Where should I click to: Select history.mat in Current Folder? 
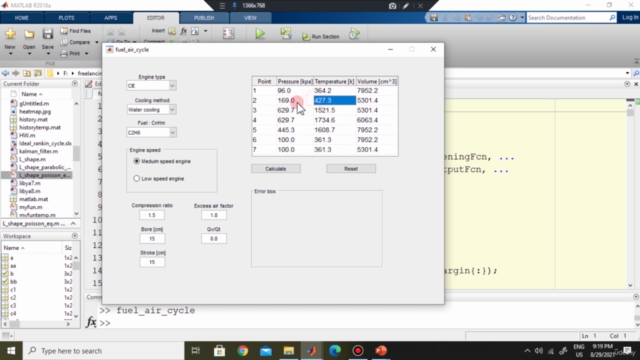point(33,120)
